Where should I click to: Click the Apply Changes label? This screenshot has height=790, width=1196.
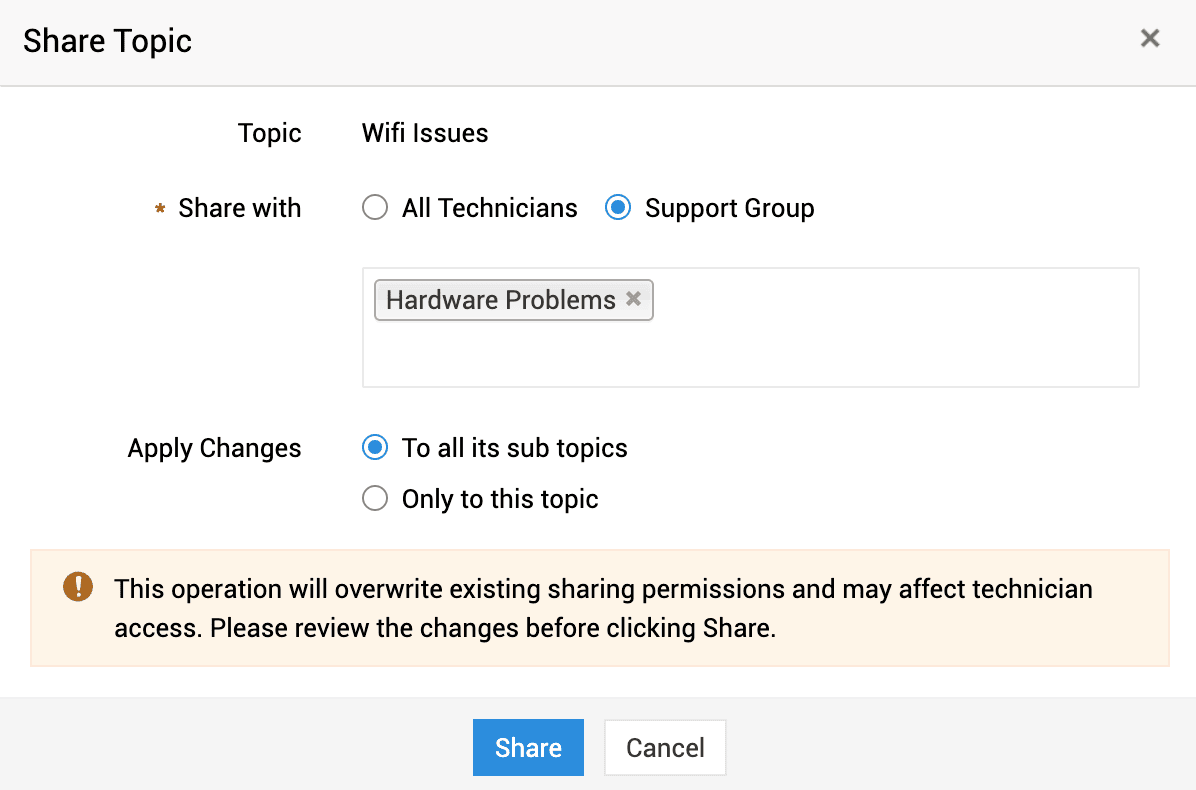tap(214, 448)
